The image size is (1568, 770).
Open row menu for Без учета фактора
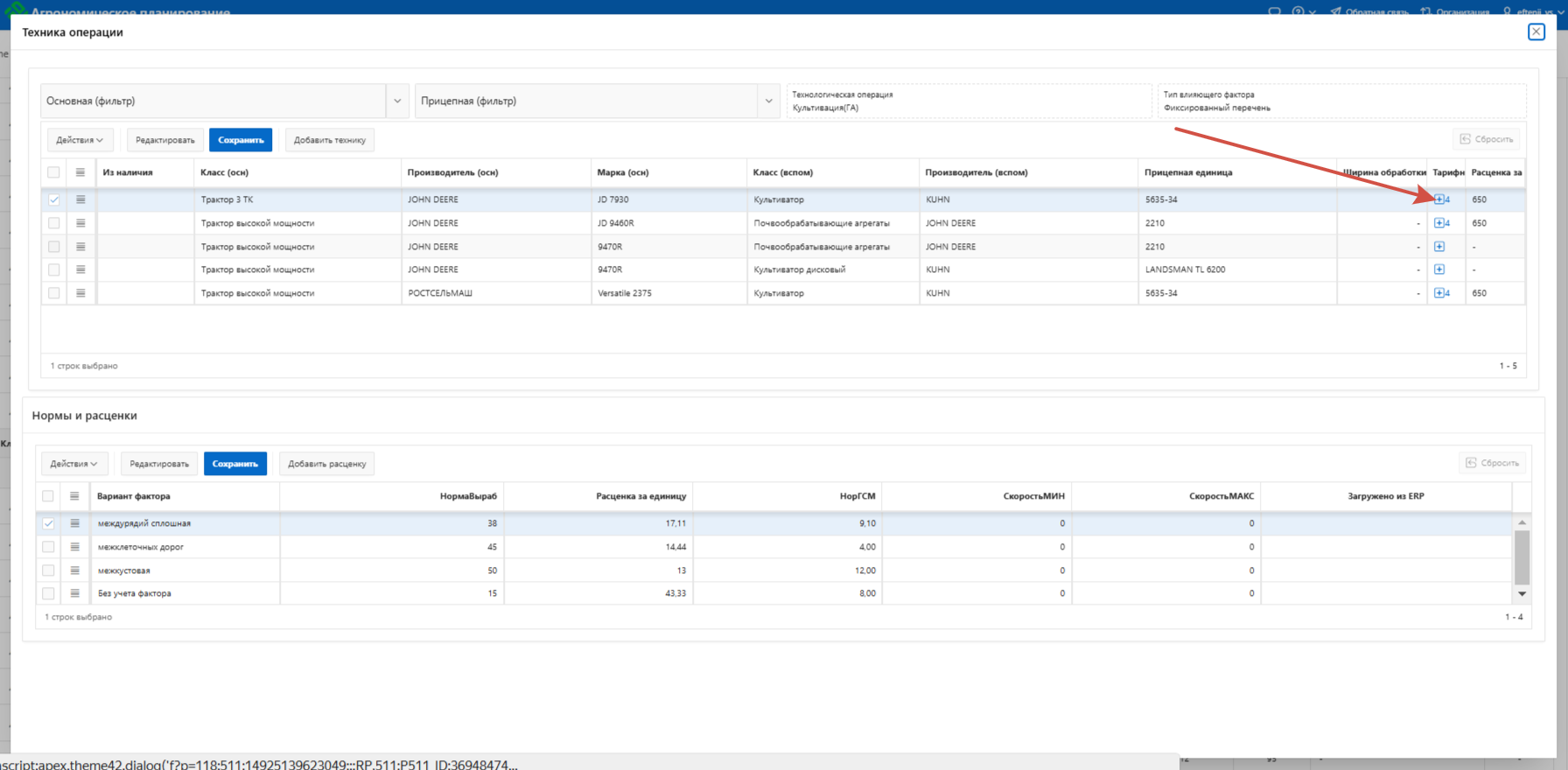coord(74,593)
